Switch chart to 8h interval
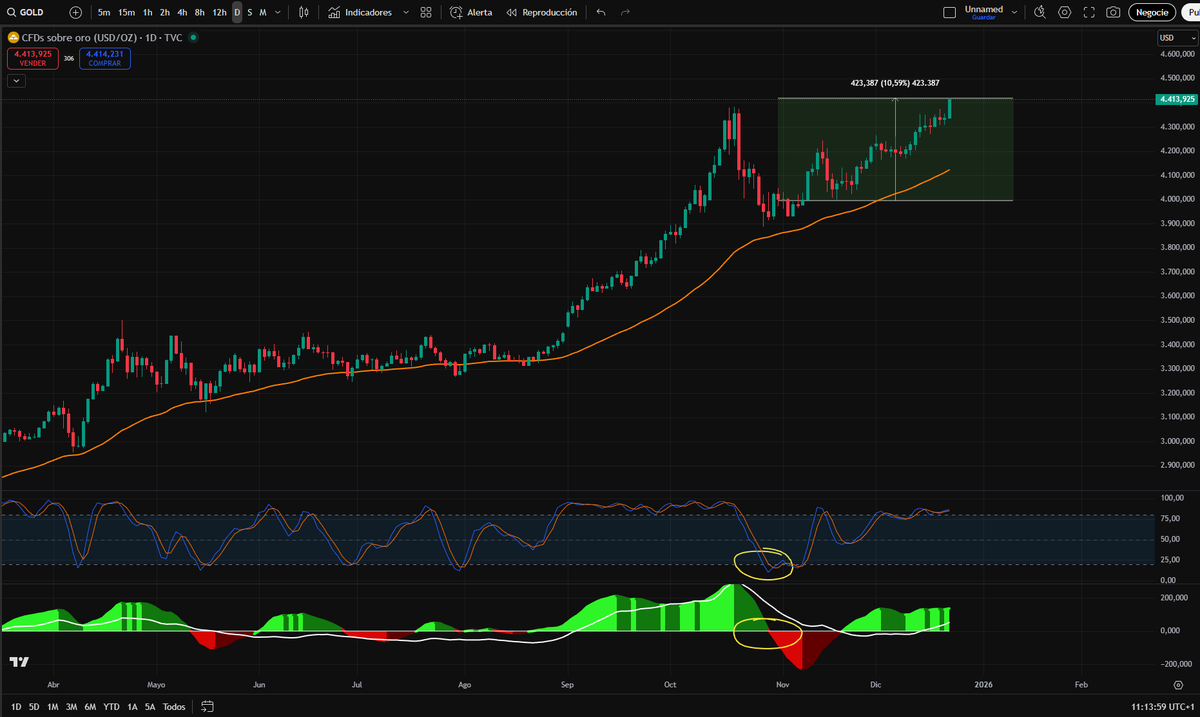This screenshot has width=1200, height=717. pos(200,12)
